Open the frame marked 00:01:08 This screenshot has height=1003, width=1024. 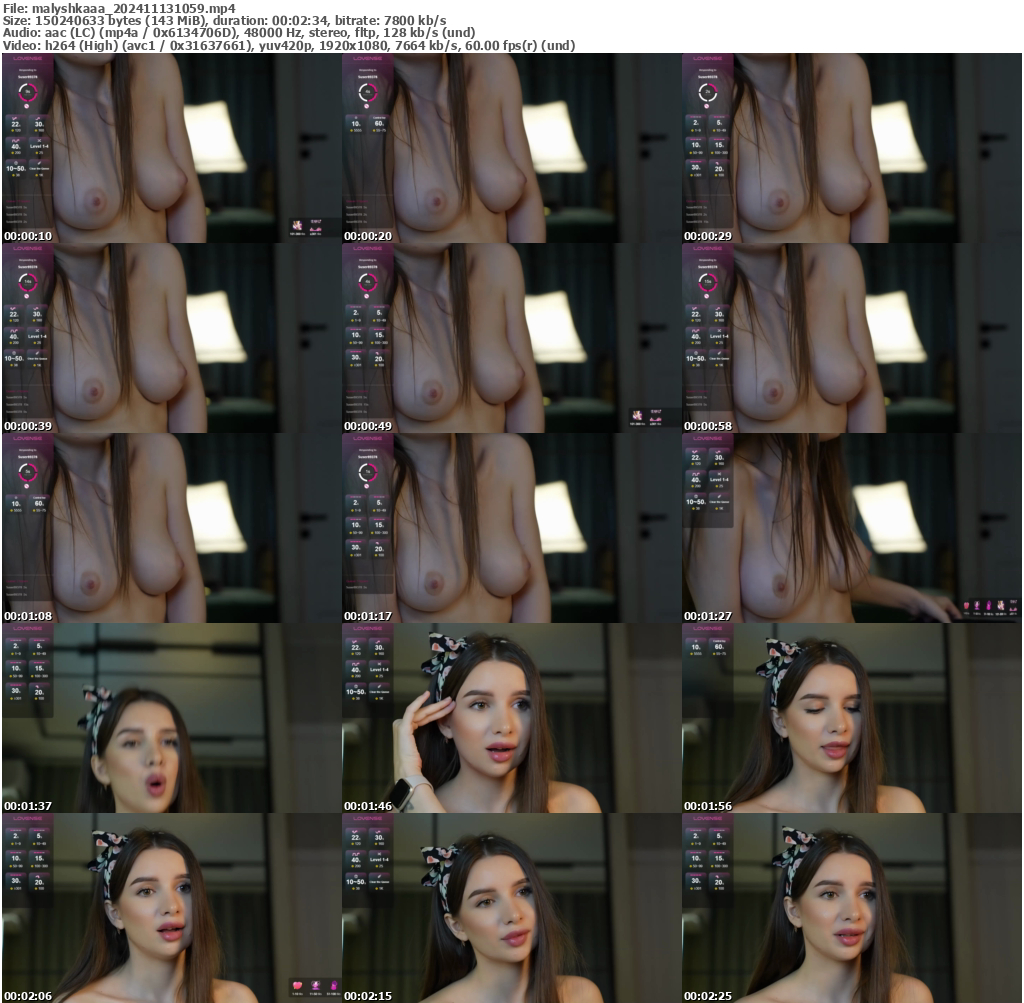coord(170,525)
